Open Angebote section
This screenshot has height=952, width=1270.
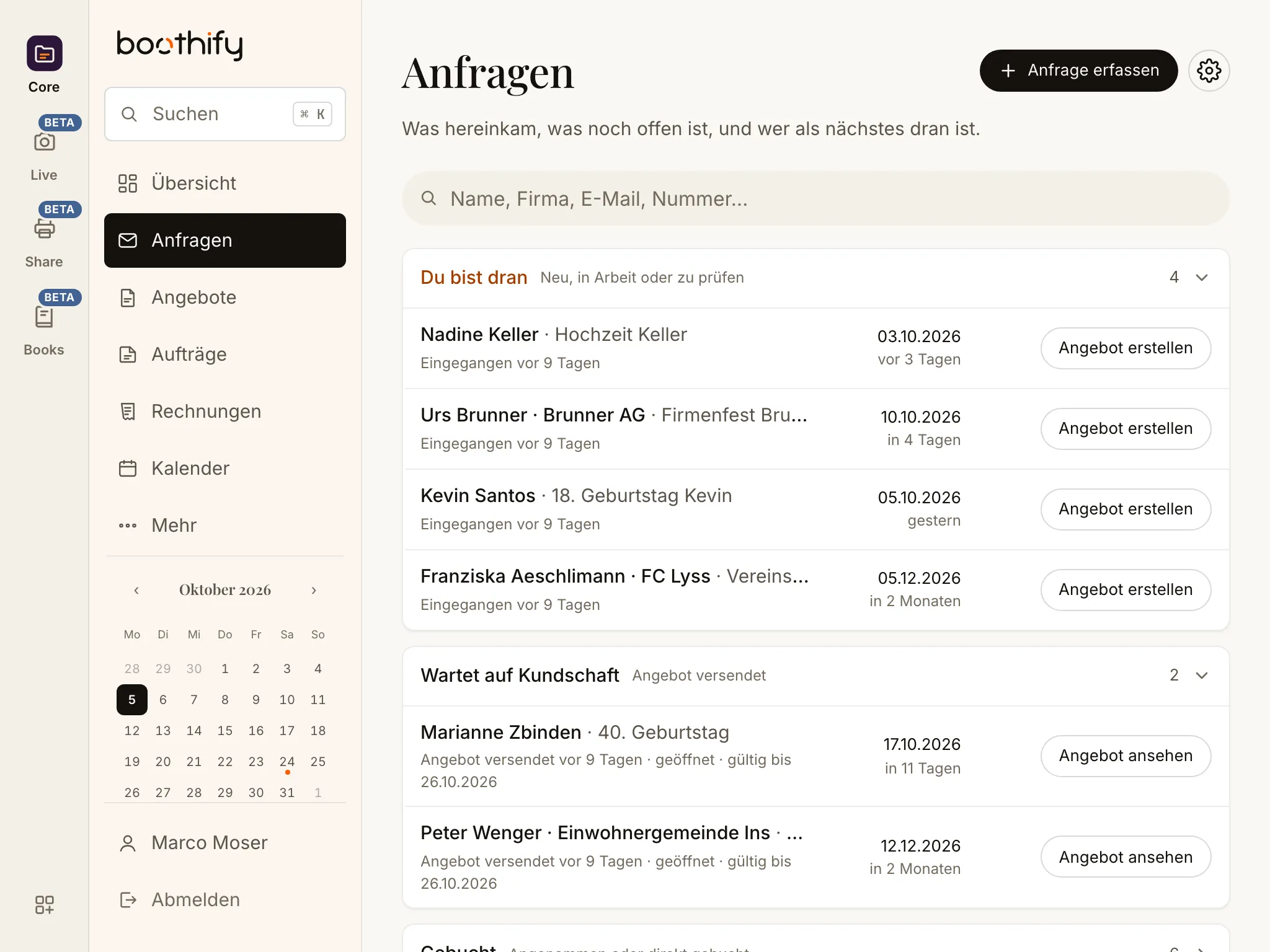(x=225, y=297)
